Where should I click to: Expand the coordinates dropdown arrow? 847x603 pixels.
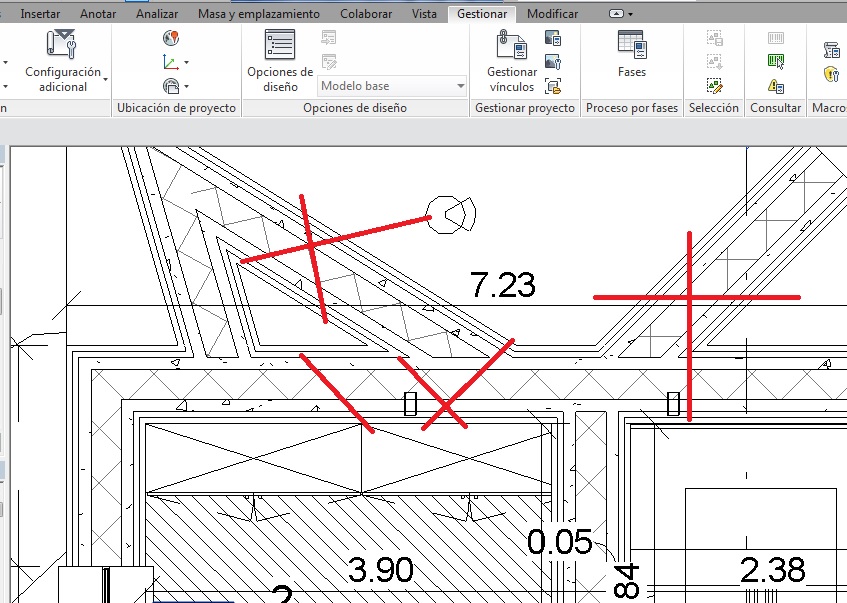(x=186, y=63)
